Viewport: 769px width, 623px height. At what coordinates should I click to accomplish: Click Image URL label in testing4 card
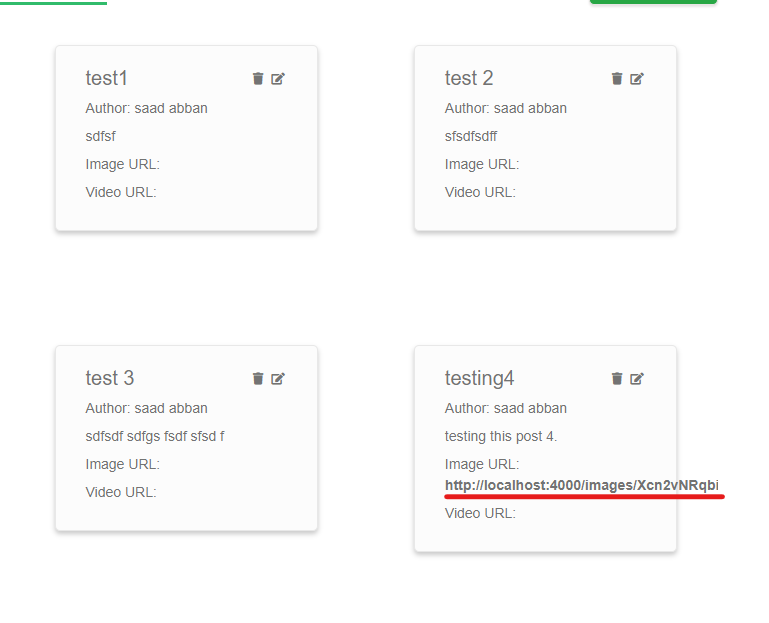click(x=482, y=464)
